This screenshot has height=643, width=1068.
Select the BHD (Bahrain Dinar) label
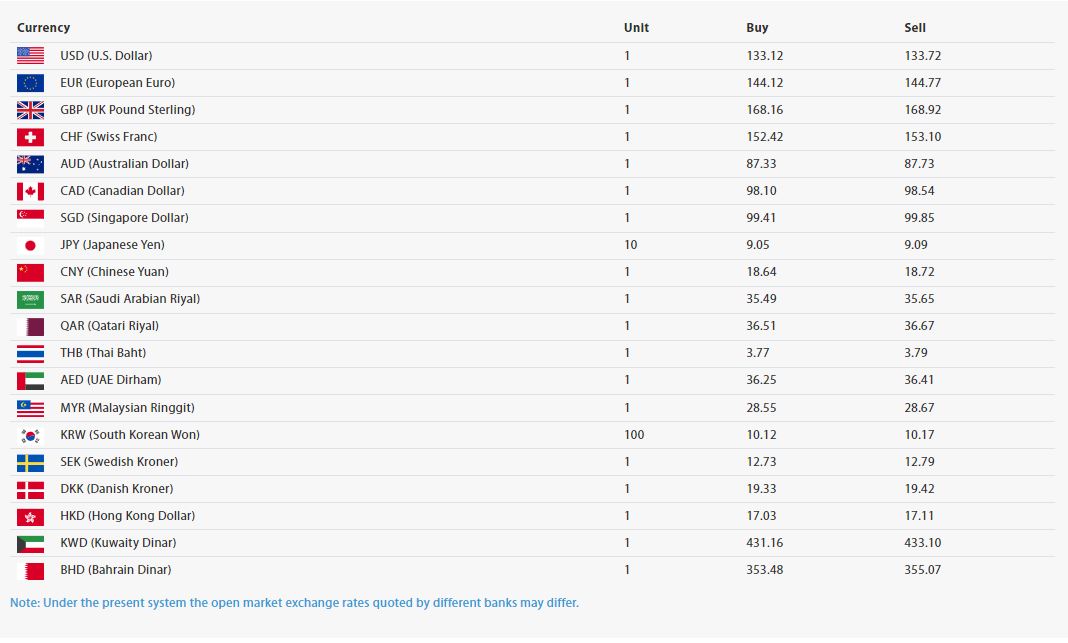[115, 570]
